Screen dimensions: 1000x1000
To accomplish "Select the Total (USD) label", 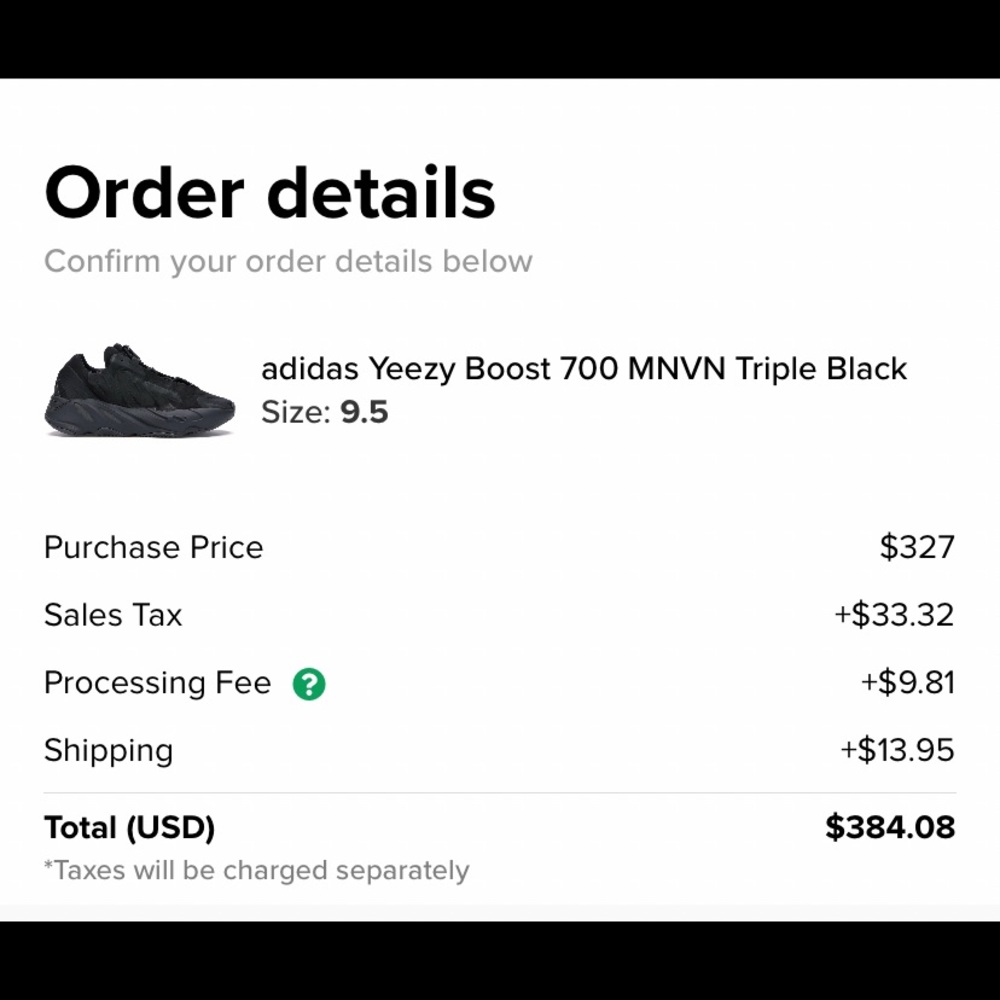I will tap(130, 827).
